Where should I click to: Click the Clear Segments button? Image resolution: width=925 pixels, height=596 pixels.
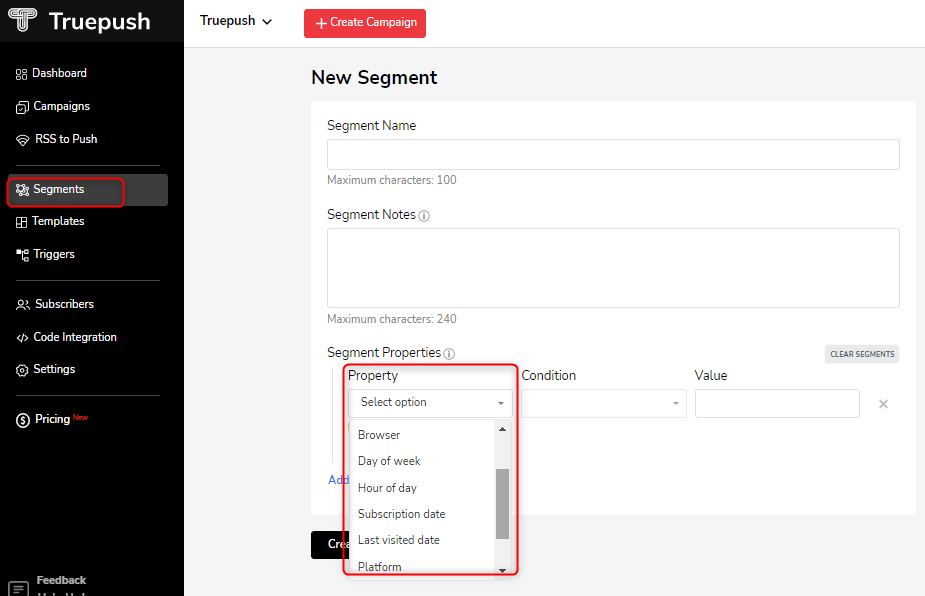[x=862, y=354]
